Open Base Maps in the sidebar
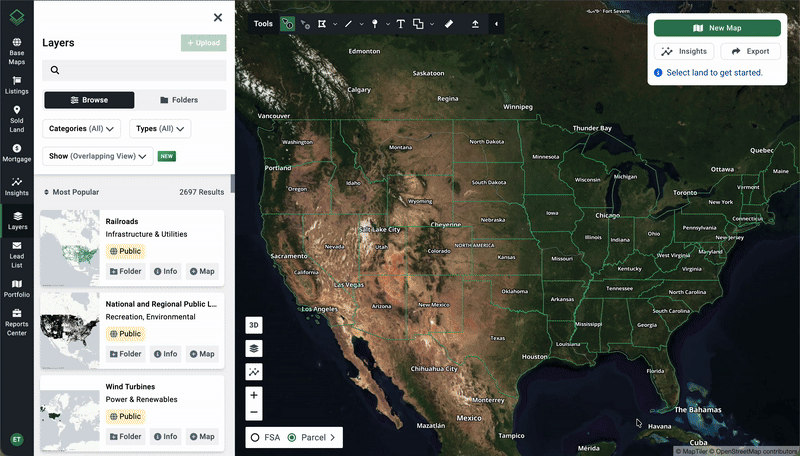The width and height of the screenshot is (800, 456). (x=17, y=51)
